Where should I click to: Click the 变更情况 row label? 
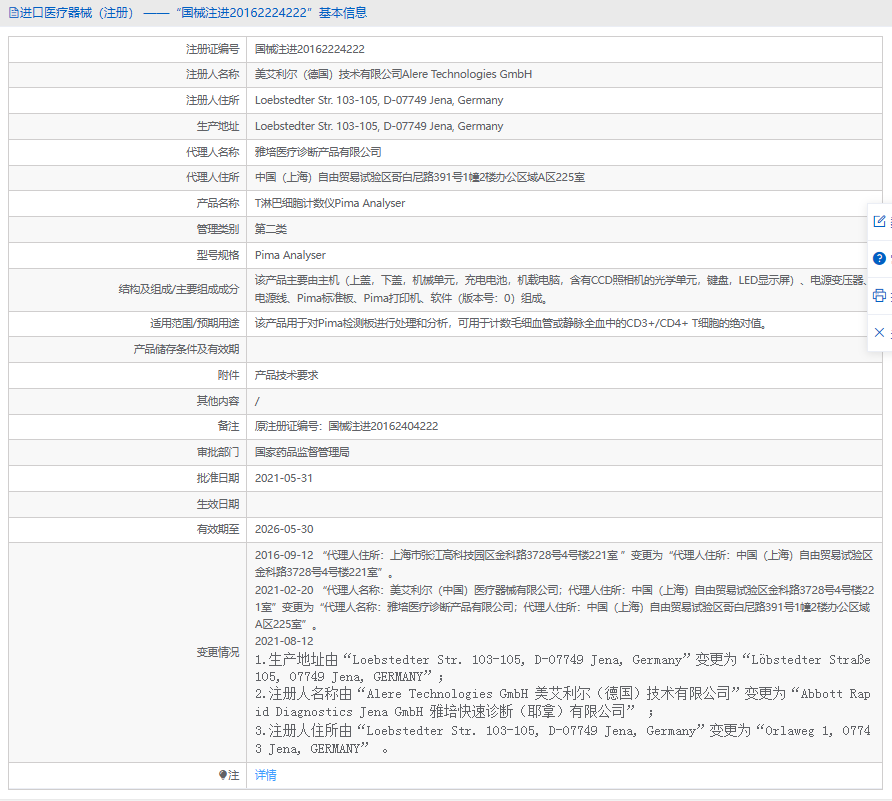pos(217,652)
